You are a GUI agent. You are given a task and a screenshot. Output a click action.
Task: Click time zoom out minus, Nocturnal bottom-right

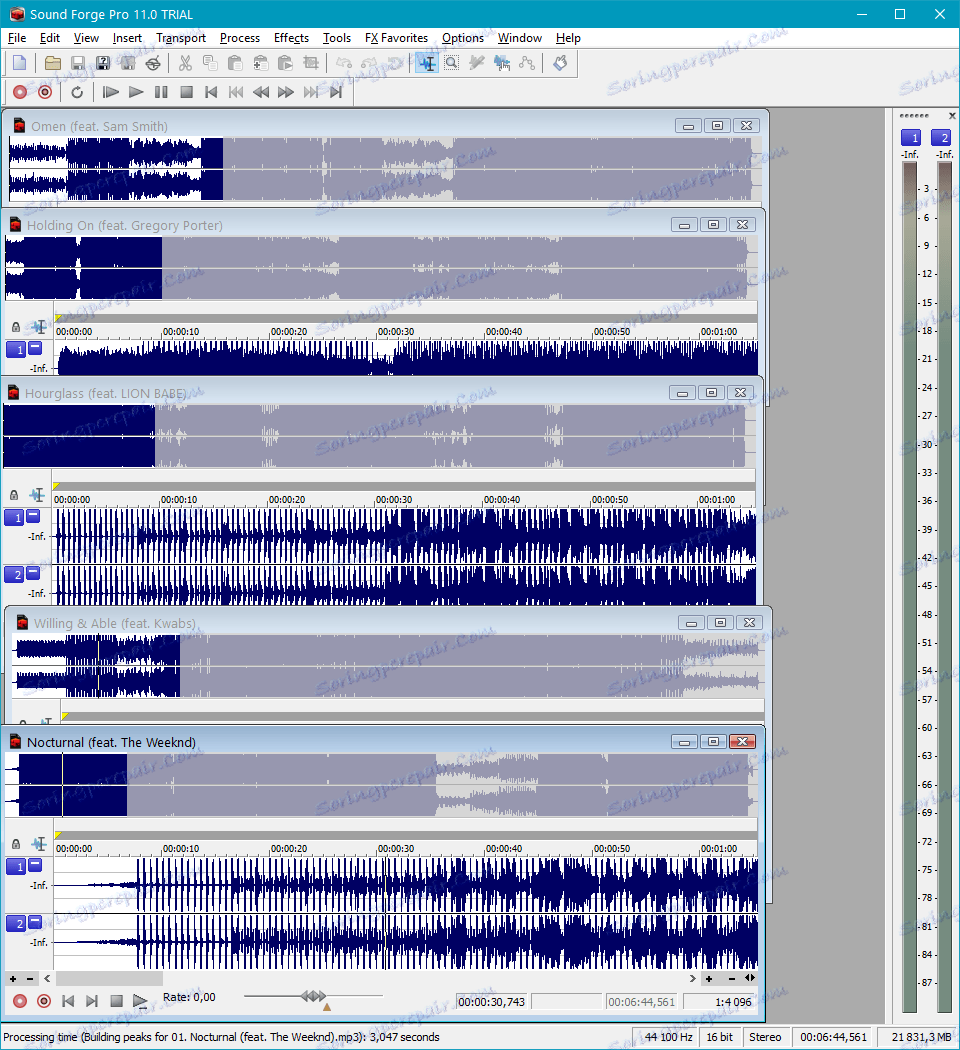click(732, 978)
